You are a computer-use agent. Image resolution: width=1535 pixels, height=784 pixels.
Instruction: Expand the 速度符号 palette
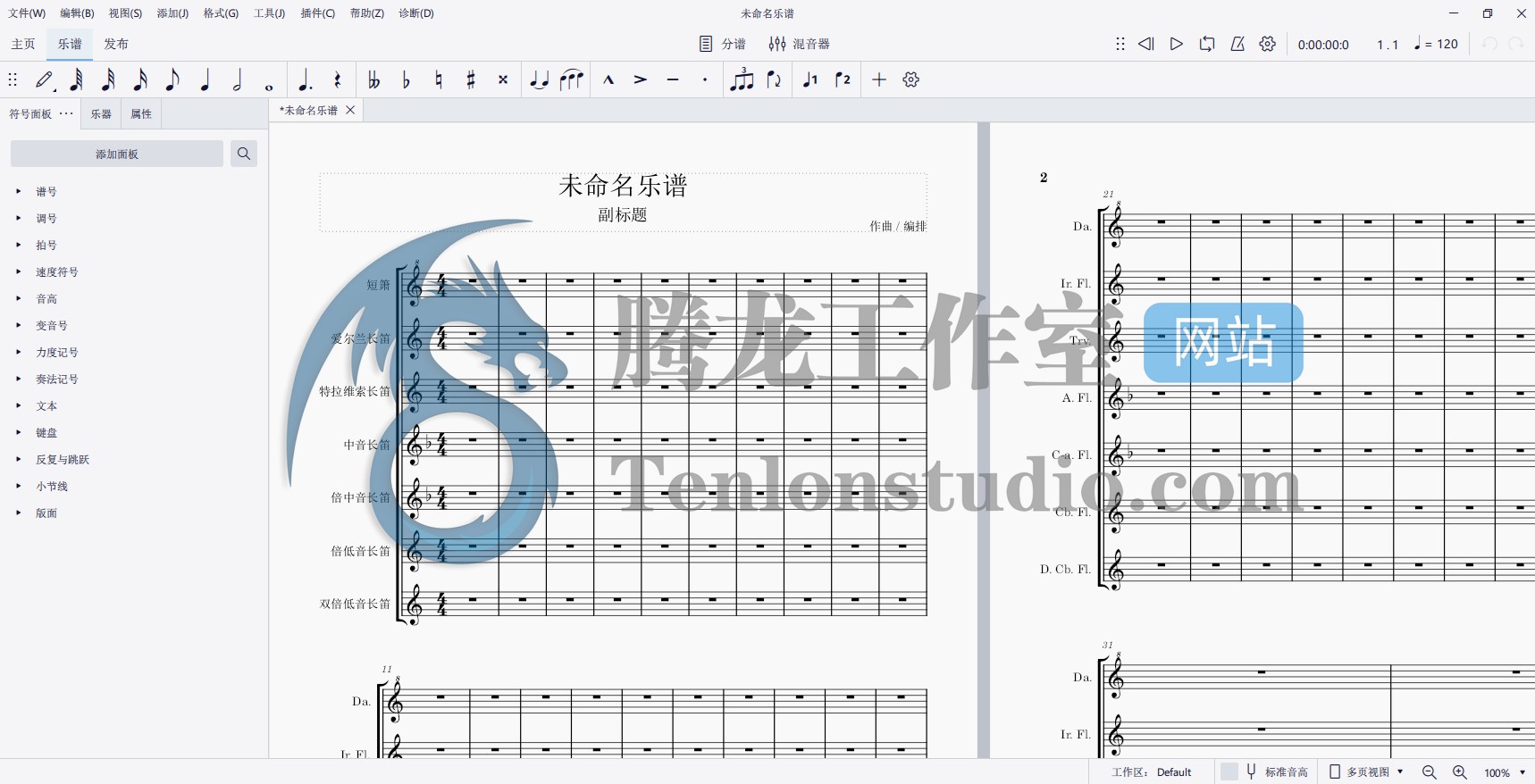pyautogui.click(x=18, y=271)
